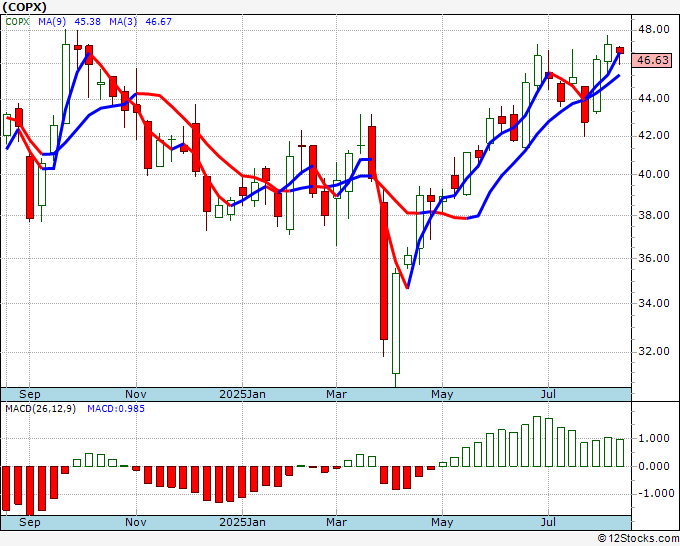Click the MACD(26,12,9) indicator label
This screenshot has width=680, height=546.
tap(40, 409)
